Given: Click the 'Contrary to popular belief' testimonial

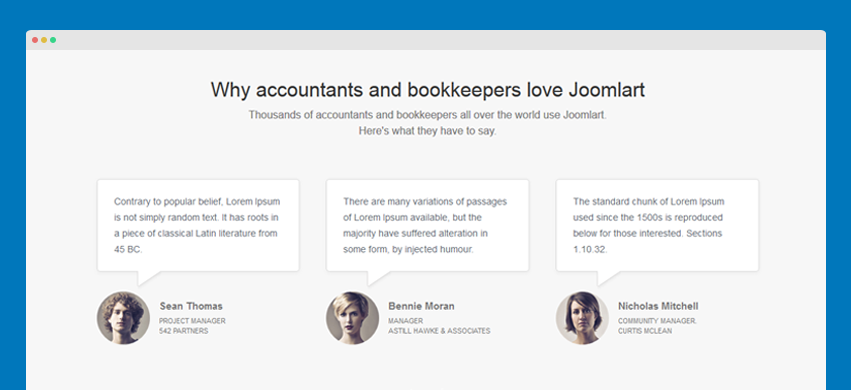Looking at the screenshot, I should click(197, 226).
